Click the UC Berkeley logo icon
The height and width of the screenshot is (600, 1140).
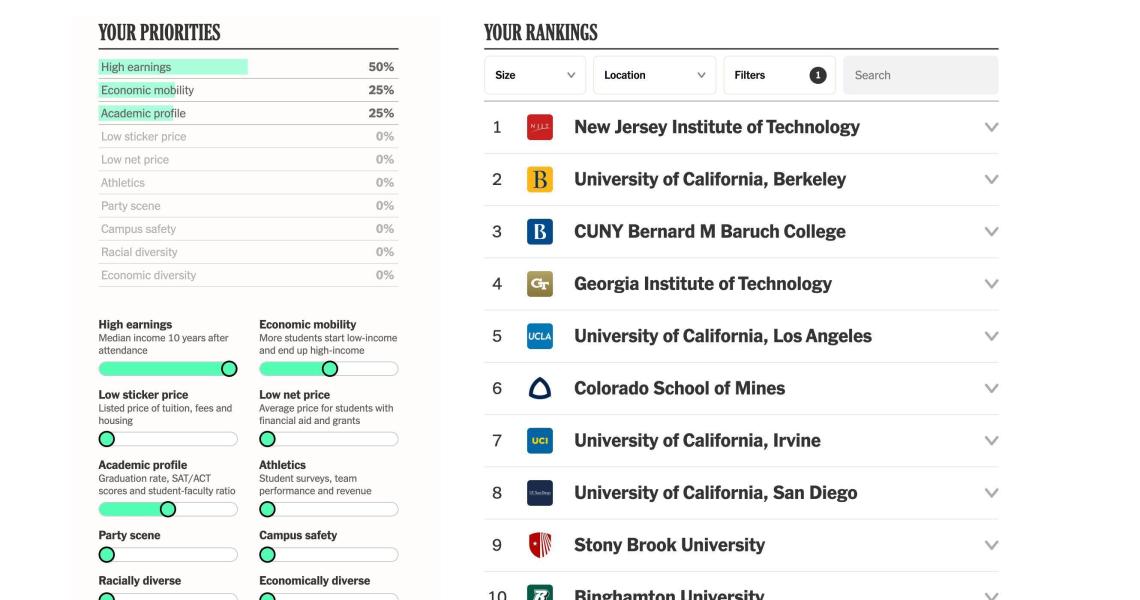click(x=539, y=180)
